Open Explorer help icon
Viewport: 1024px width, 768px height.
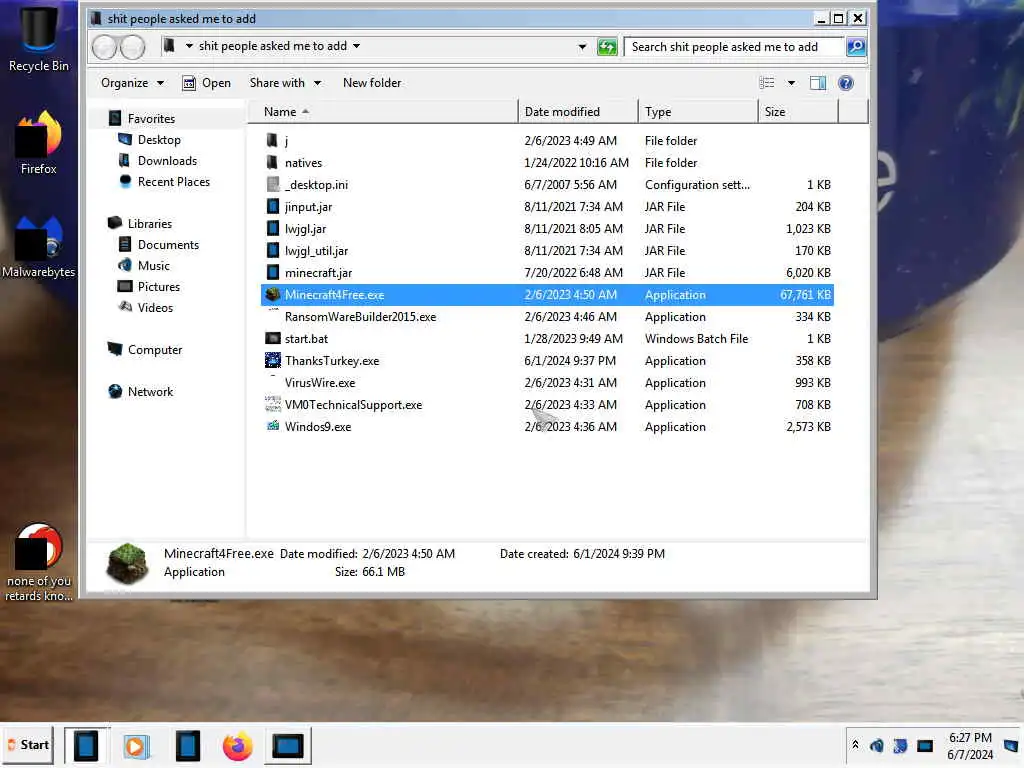(x=846, y=83)
